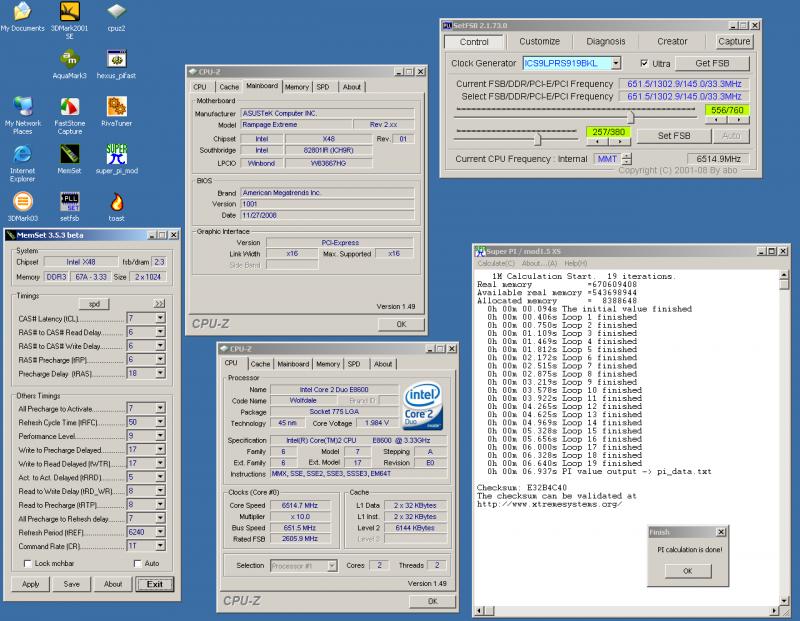Open RAS# to CAS# Read Delay dropdown
This screenshot has width=800, height=621.
click(160, 332)
